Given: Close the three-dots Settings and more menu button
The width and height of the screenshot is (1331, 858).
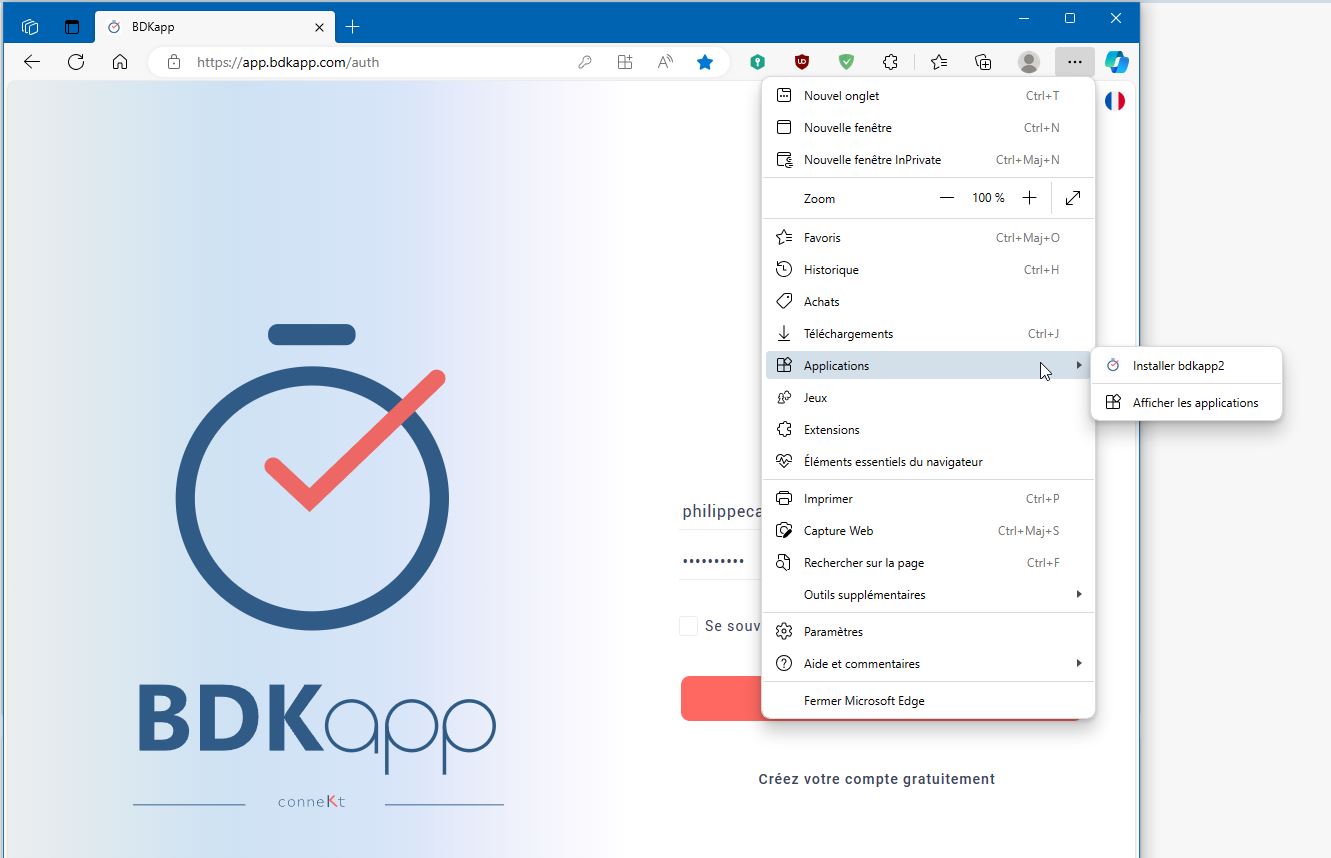Looking at the screenshot, I should pos(1074,62).
